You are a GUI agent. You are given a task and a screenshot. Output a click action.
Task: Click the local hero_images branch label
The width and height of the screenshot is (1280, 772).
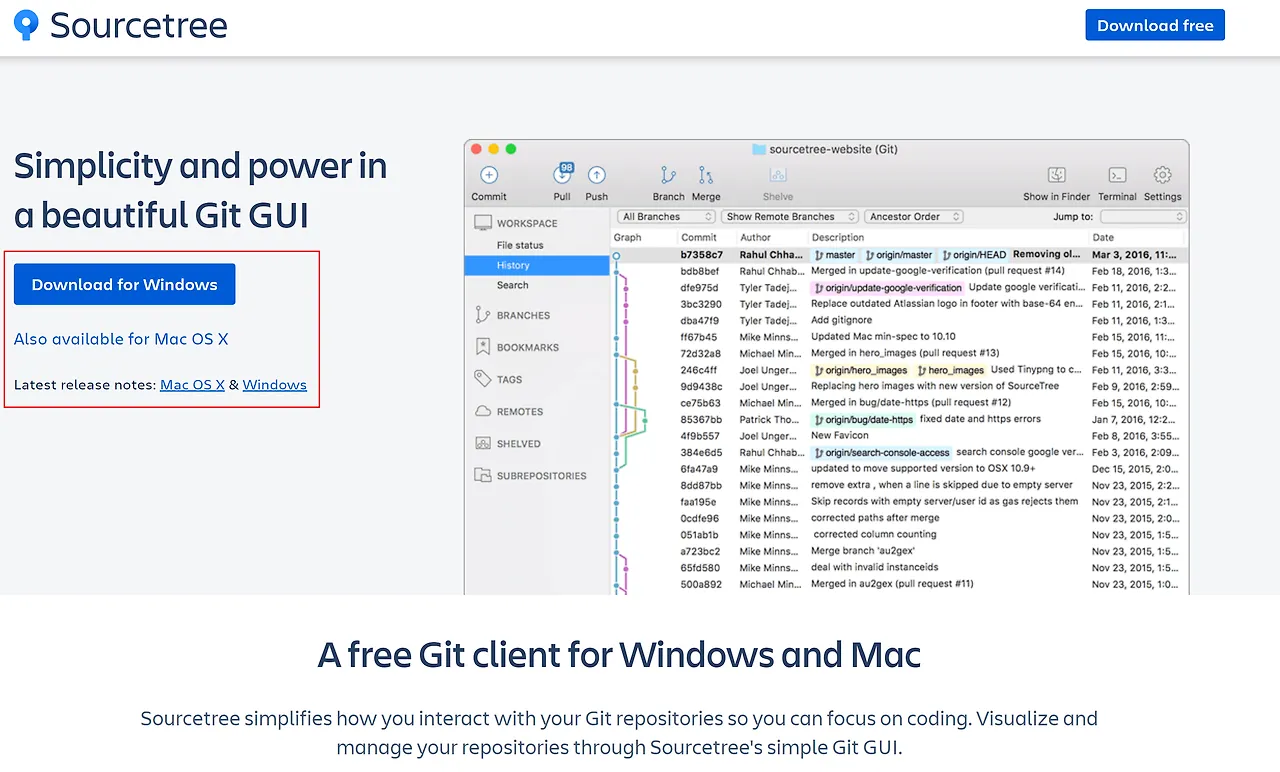pos(951,370)
